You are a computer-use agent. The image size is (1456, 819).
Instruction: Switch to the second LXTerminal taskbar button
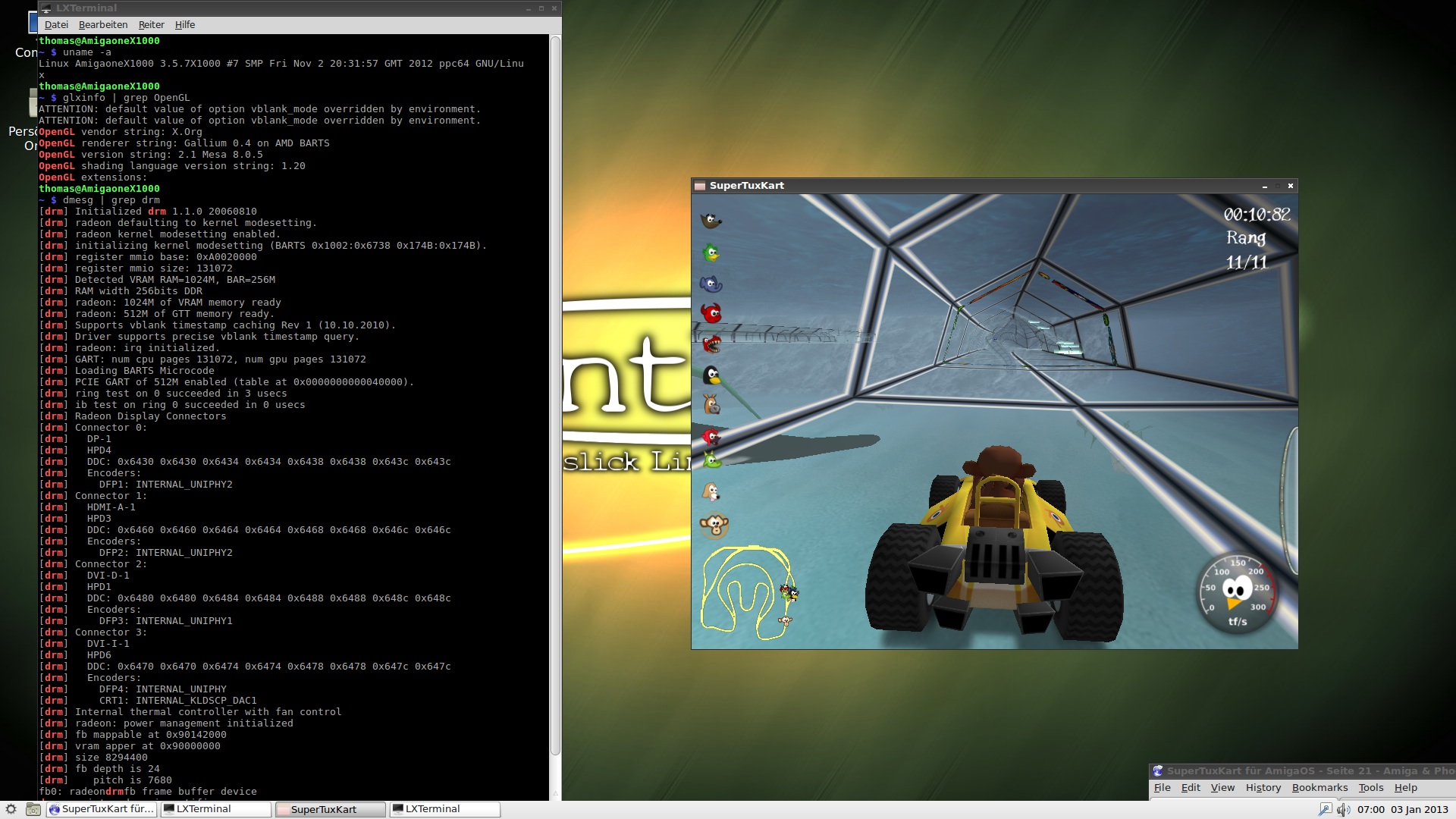pos(445,809)
